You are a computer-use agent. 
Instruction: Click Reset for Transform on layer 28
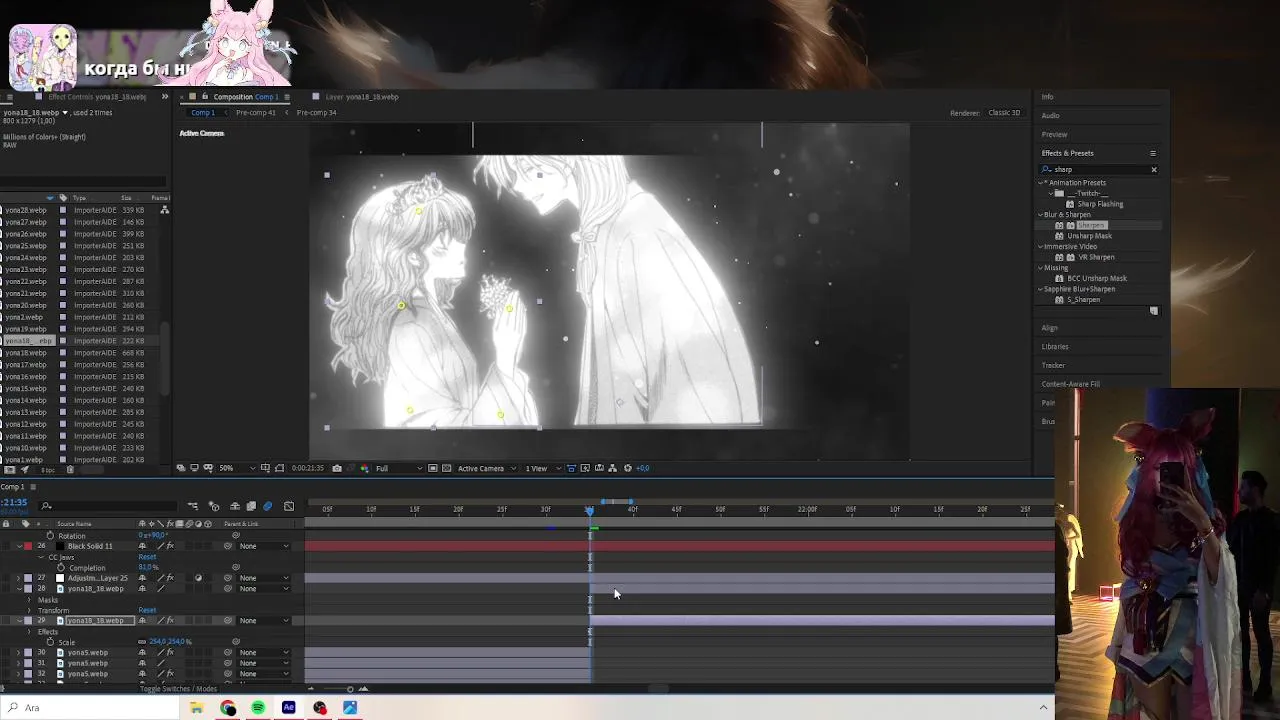[147, 610]
